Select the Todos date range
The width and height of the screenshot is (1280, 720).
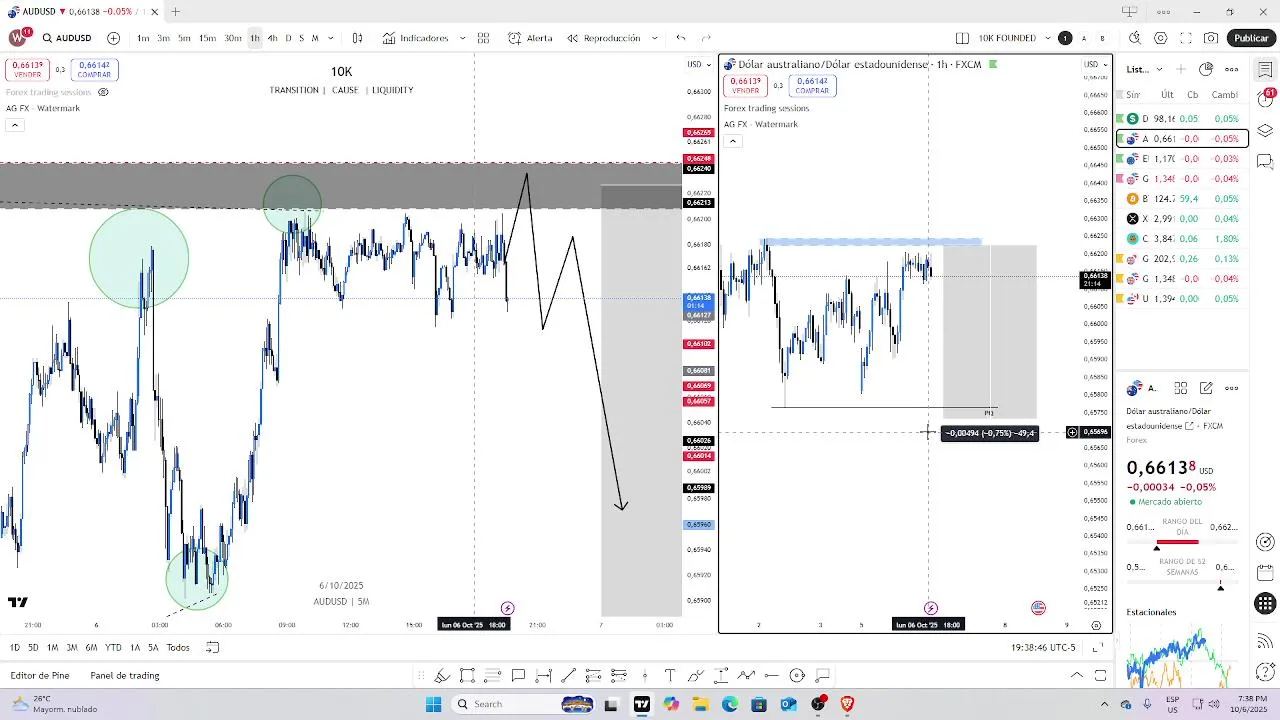pyautogui.click(x=178, y=647)
